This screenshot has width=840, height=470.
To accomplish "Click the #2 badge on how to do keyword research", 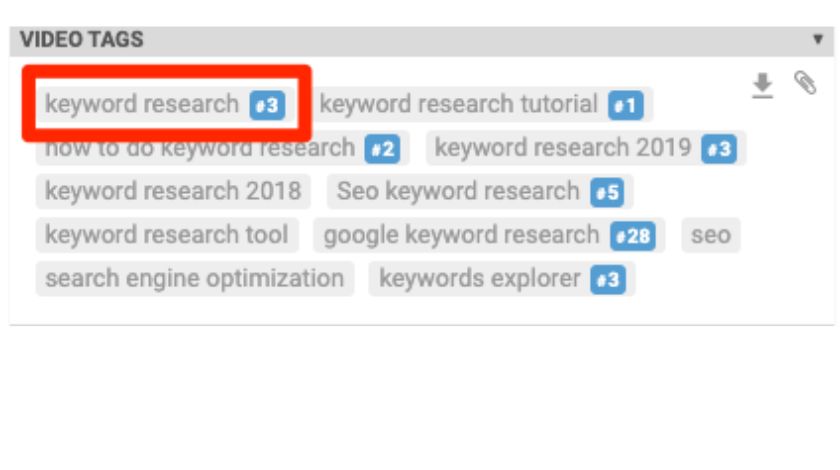I will (x=382, y=148).
